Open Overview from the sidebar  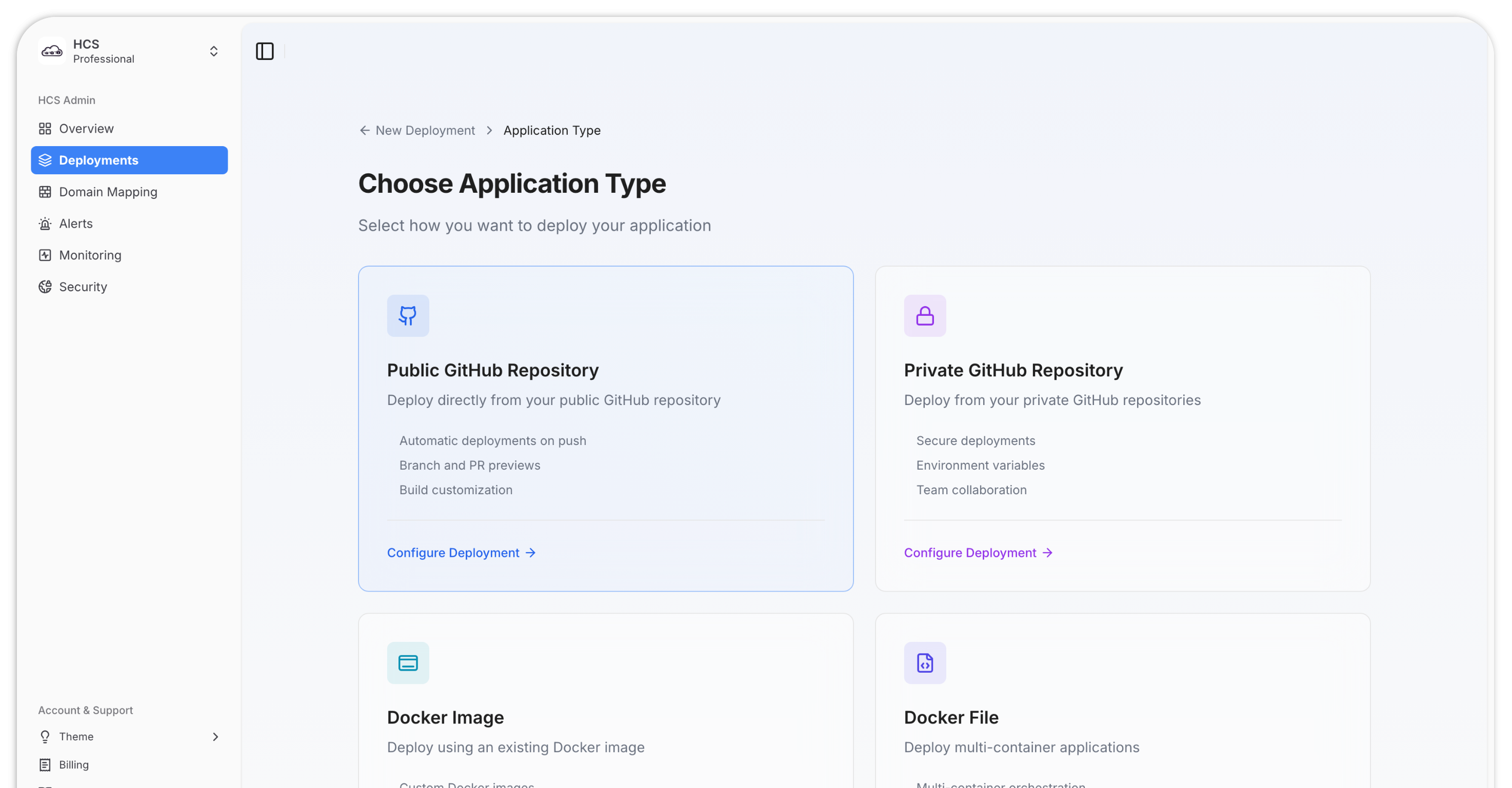[x=86, y=129]
